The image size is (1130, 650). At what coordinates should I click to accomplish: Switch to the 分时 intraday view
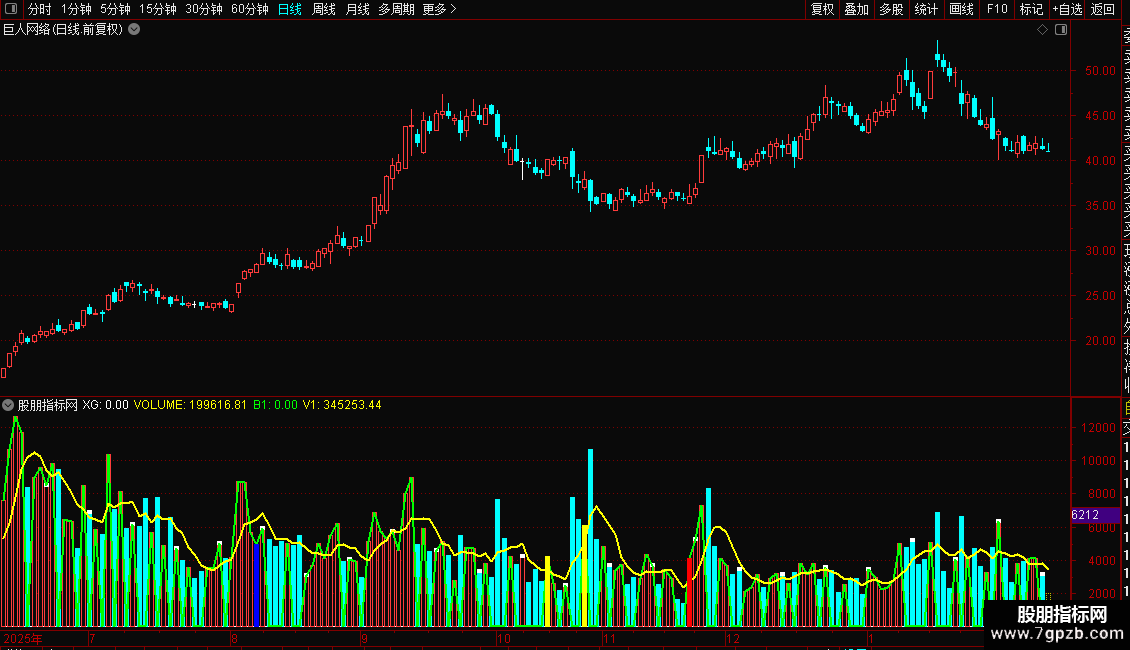(x=40, y=9)
